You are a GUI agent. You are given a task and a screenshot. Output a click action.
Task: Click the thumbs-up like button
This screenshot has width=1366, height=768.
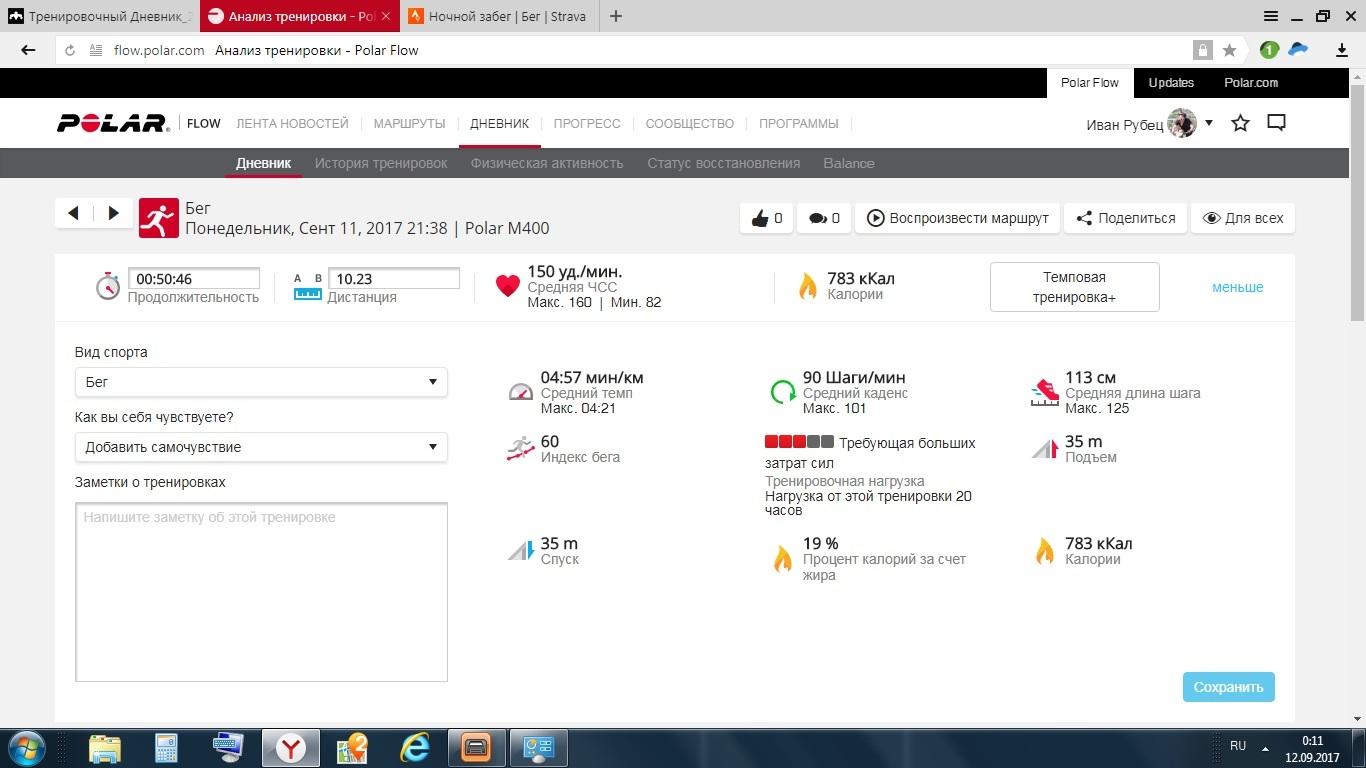point(766,218)
